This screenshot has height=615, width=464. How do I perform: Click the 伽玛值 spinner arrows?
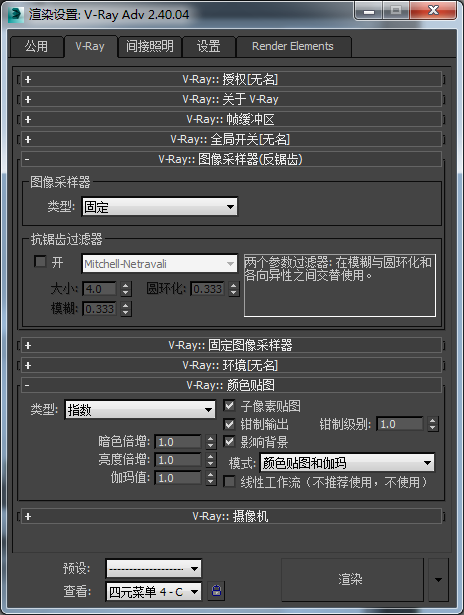211,478
